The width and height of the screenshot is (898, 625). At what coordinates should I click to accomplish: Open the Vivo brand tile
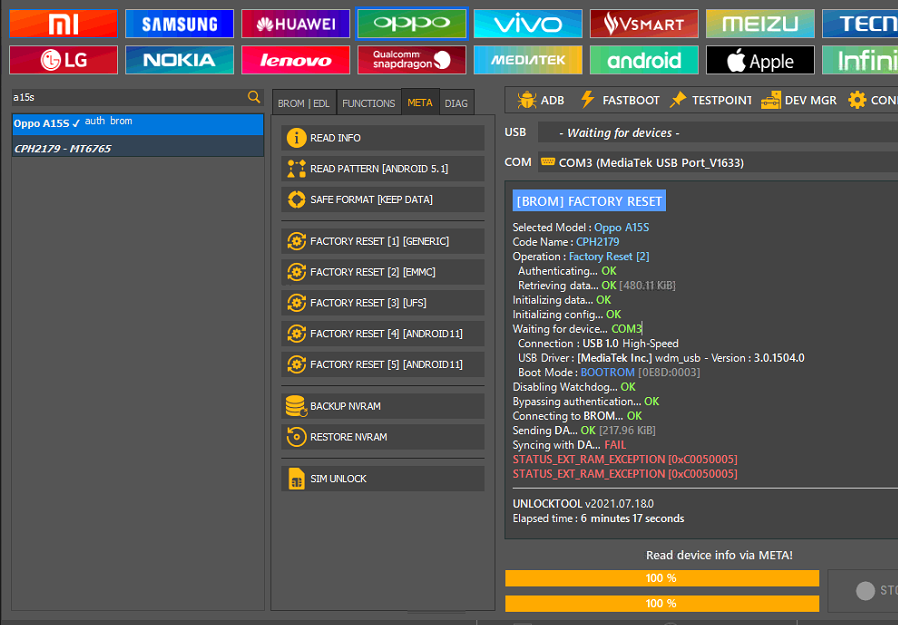tap(528, 24)
